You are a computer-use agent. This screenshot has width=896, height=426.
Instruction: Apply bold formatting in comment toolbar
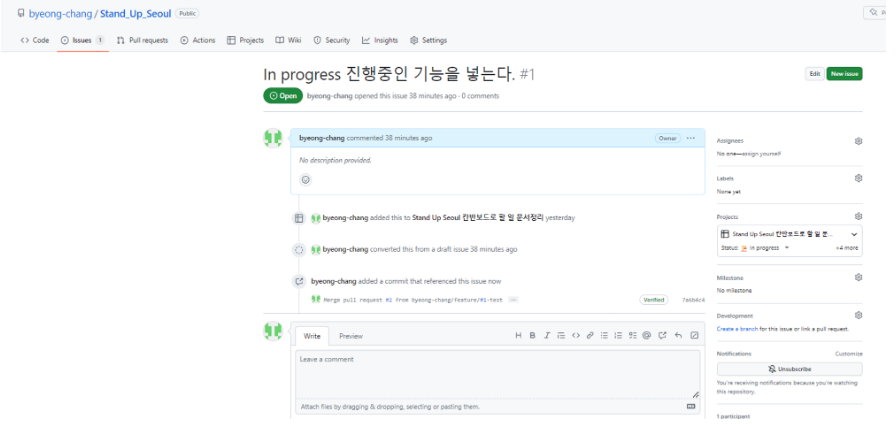[x=532, y=336]
